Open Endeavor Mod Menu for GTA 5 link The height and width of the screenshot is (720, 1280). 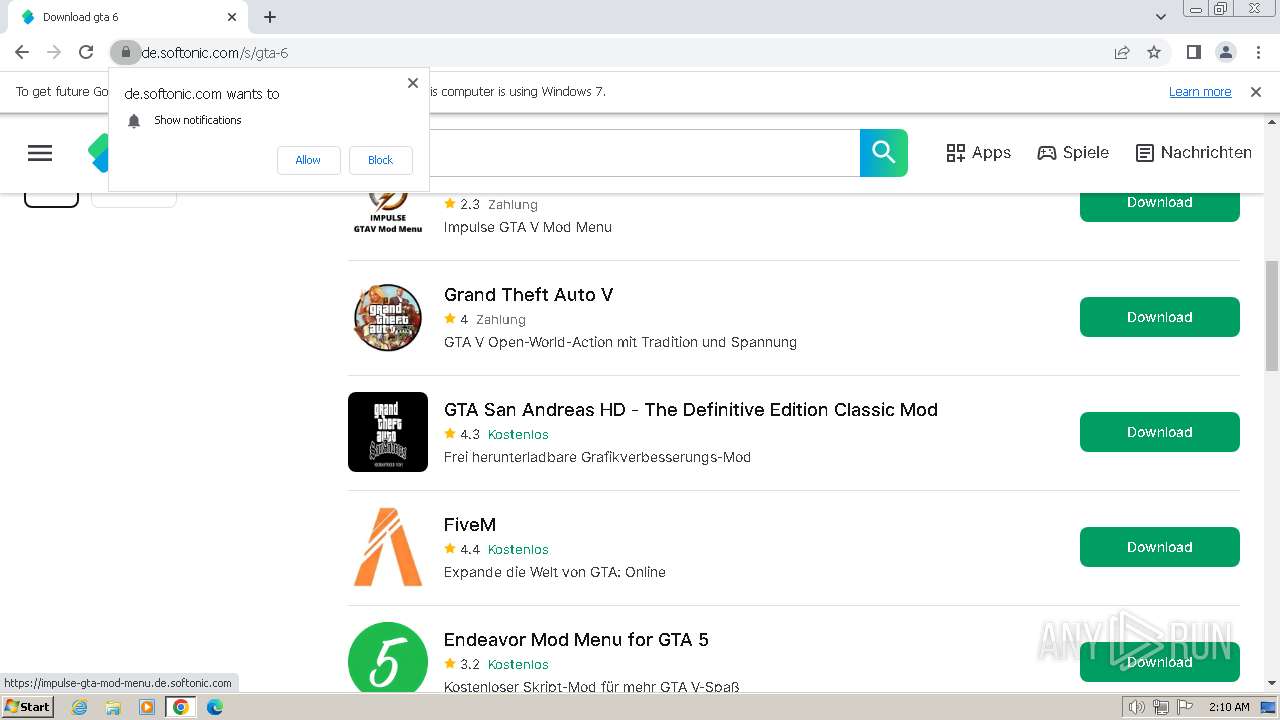pos(576,640)
